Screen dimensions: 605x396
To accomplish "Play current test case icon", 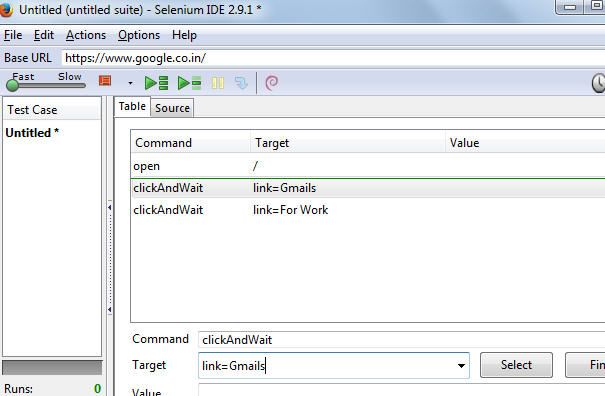I will (x=189, y=83).
